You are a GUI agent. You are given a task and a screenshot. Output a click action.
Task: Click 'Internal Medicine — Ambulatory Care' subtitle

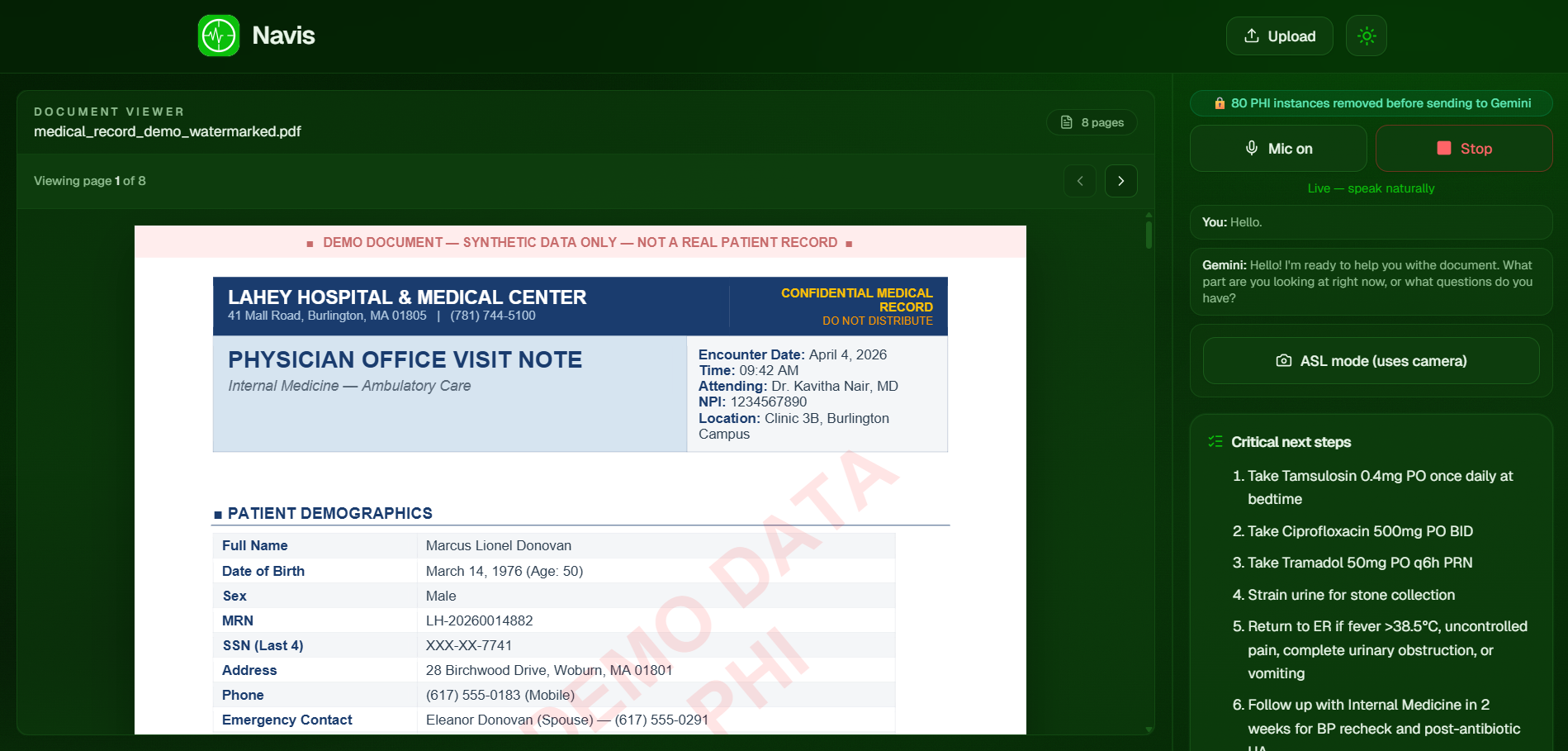(x=349, y=386)
